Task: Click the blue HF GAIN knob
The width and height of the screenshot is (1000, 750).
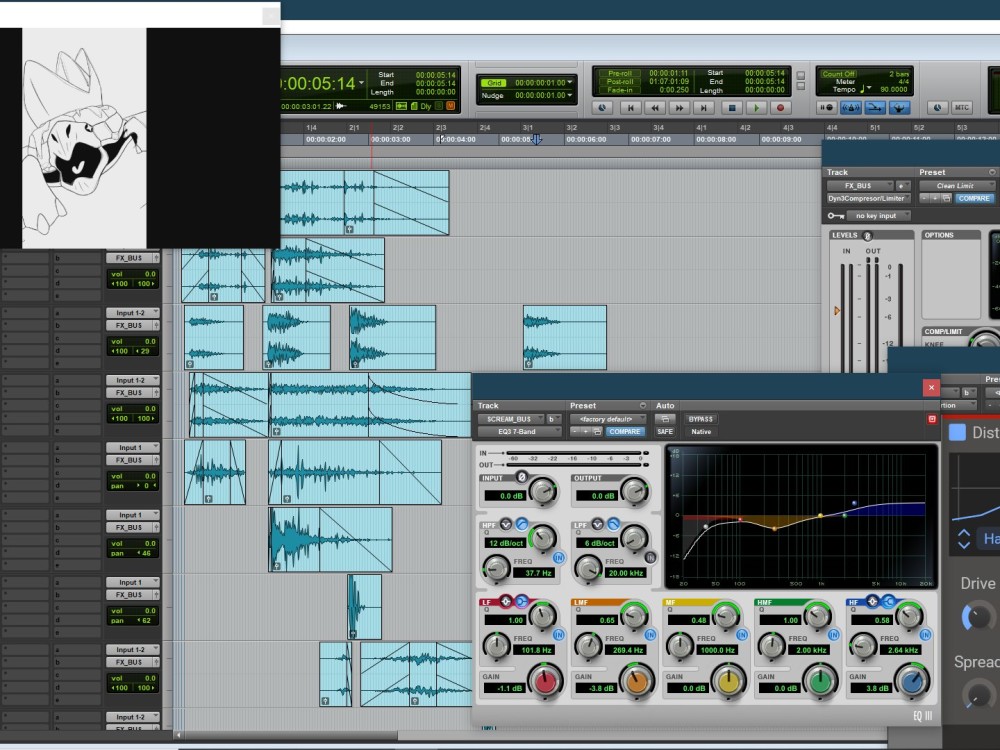Action: tap(912, 681)
